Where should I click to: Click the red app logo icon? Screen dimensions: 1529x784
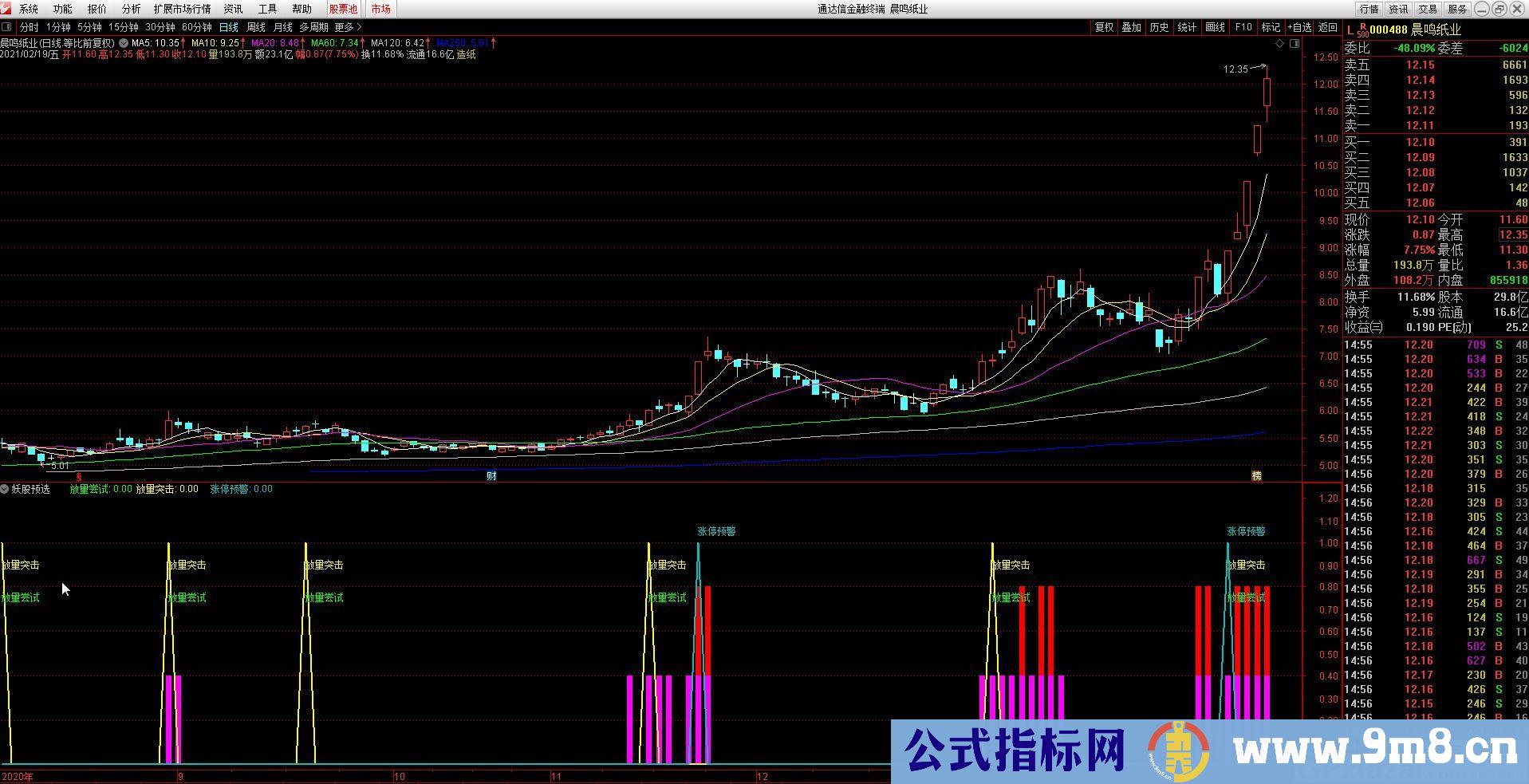[6, 9]
